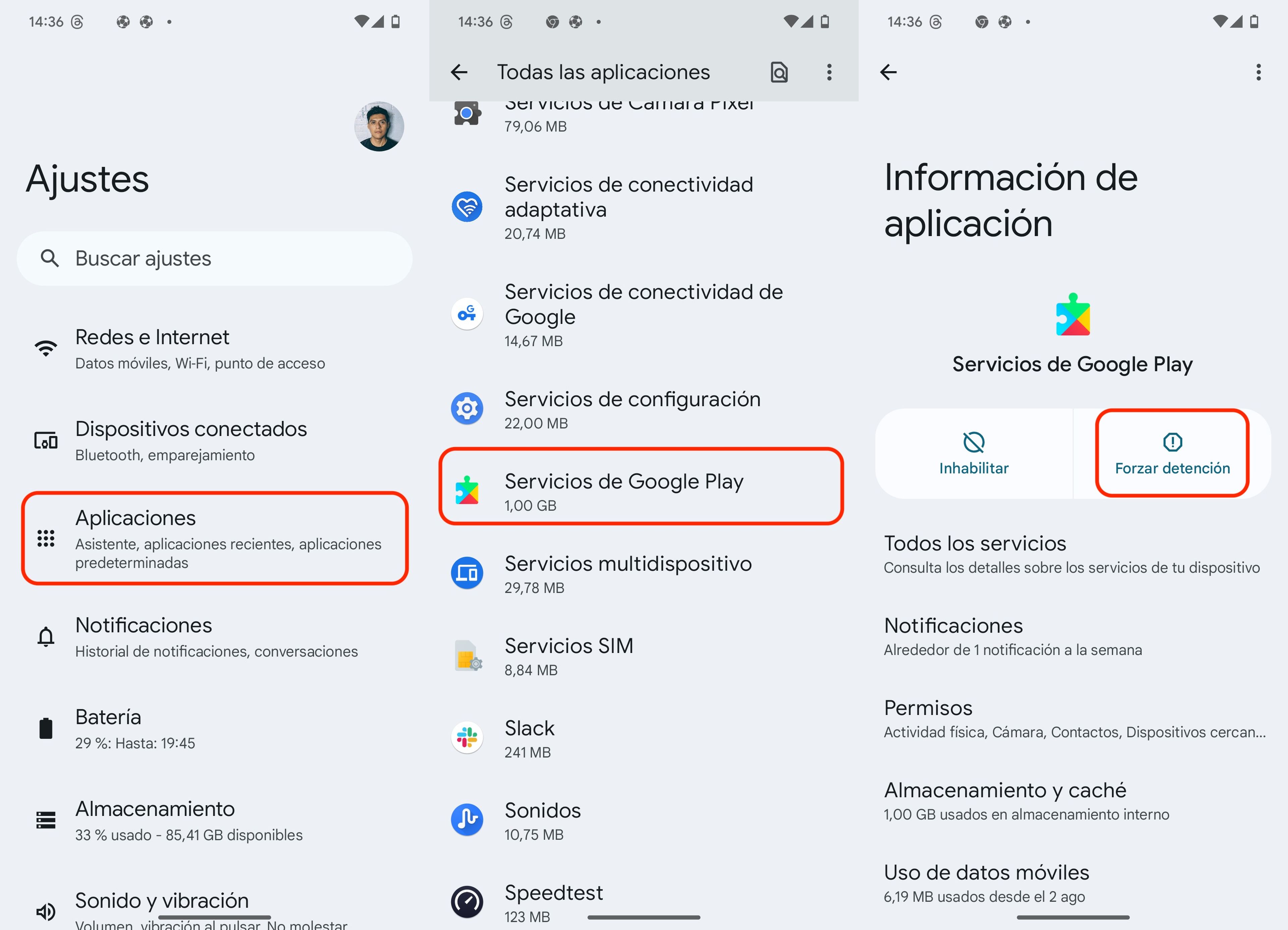Screen dimensions: 1288x930
Task: Tap the grid icon beside Aplicaciones
Action: (46, 538)
